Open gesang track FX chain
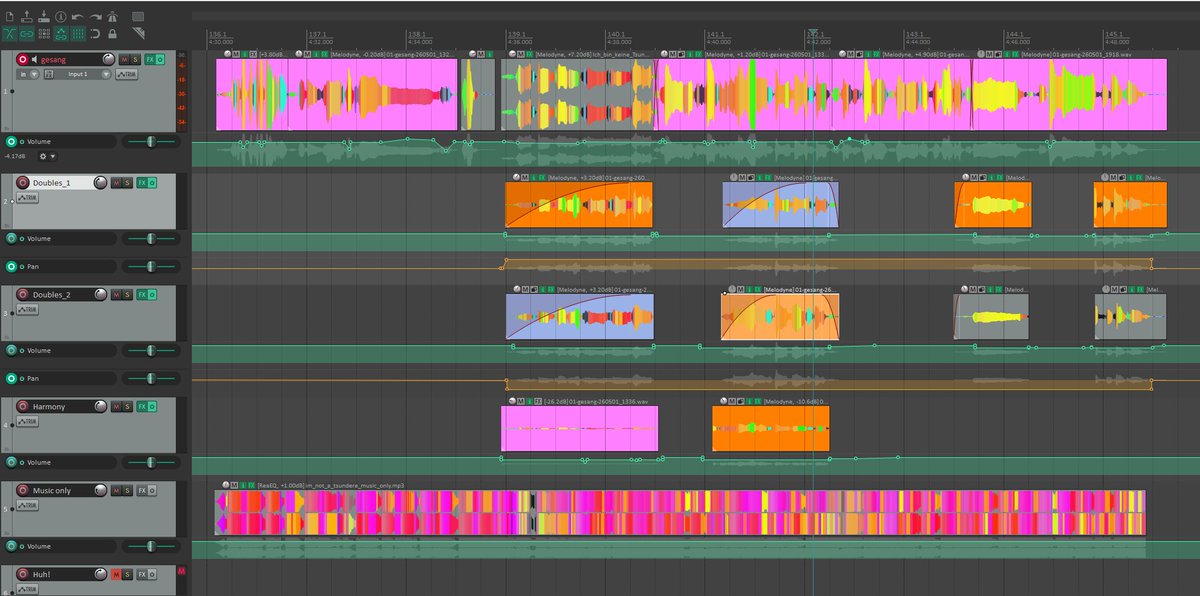The image size is (1200, 596). click(x=150, y=60)
